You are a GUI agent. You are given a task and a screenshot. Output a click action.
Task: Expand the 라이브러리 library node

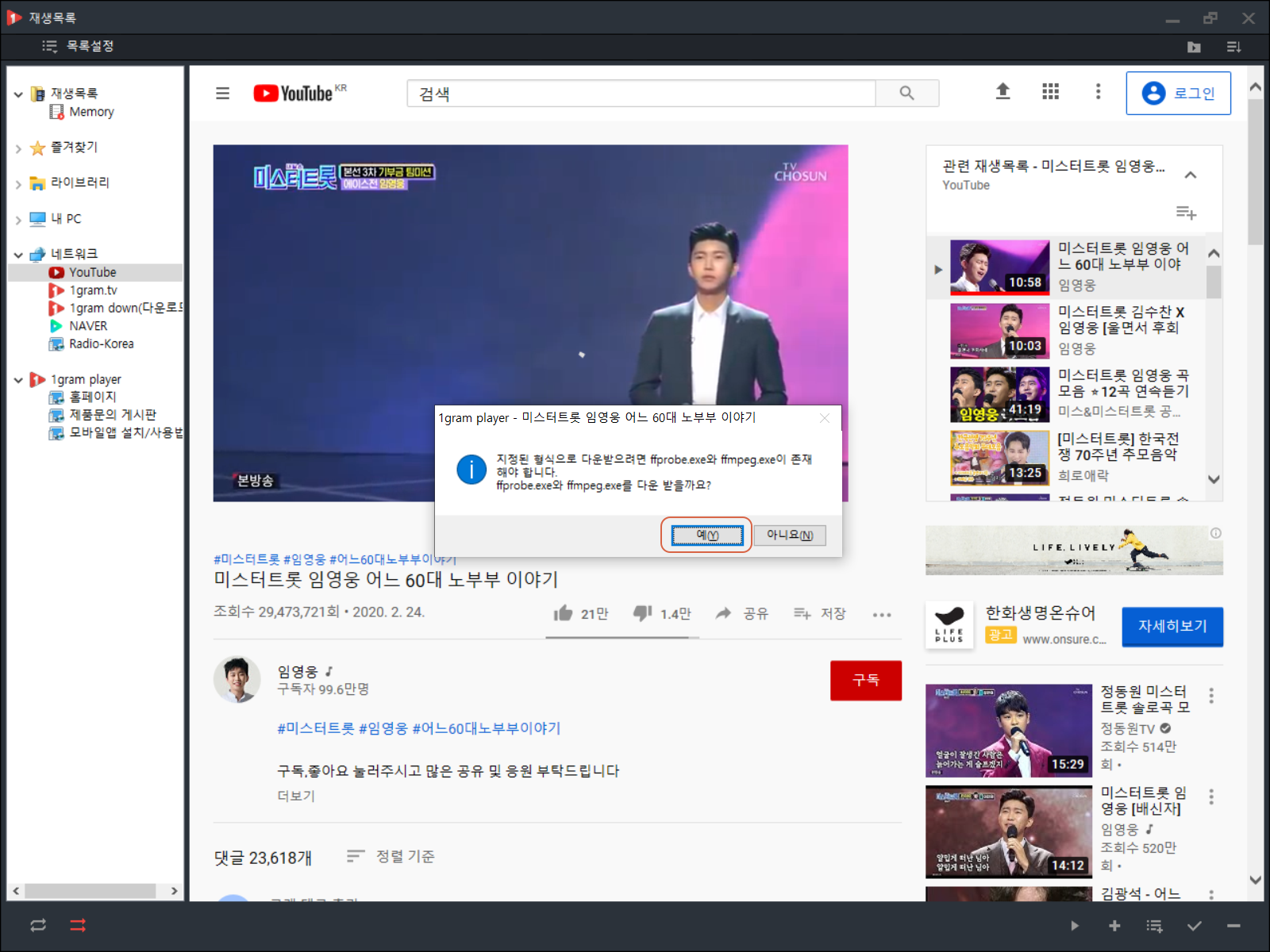18,184
